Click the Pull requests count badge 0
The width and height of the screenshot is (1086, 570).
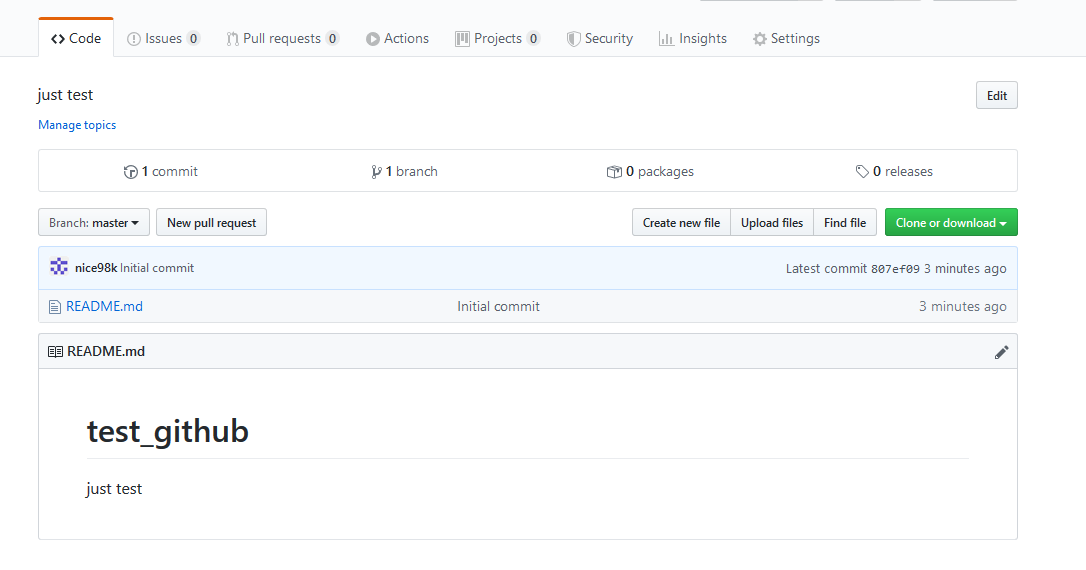click(332, 39)
